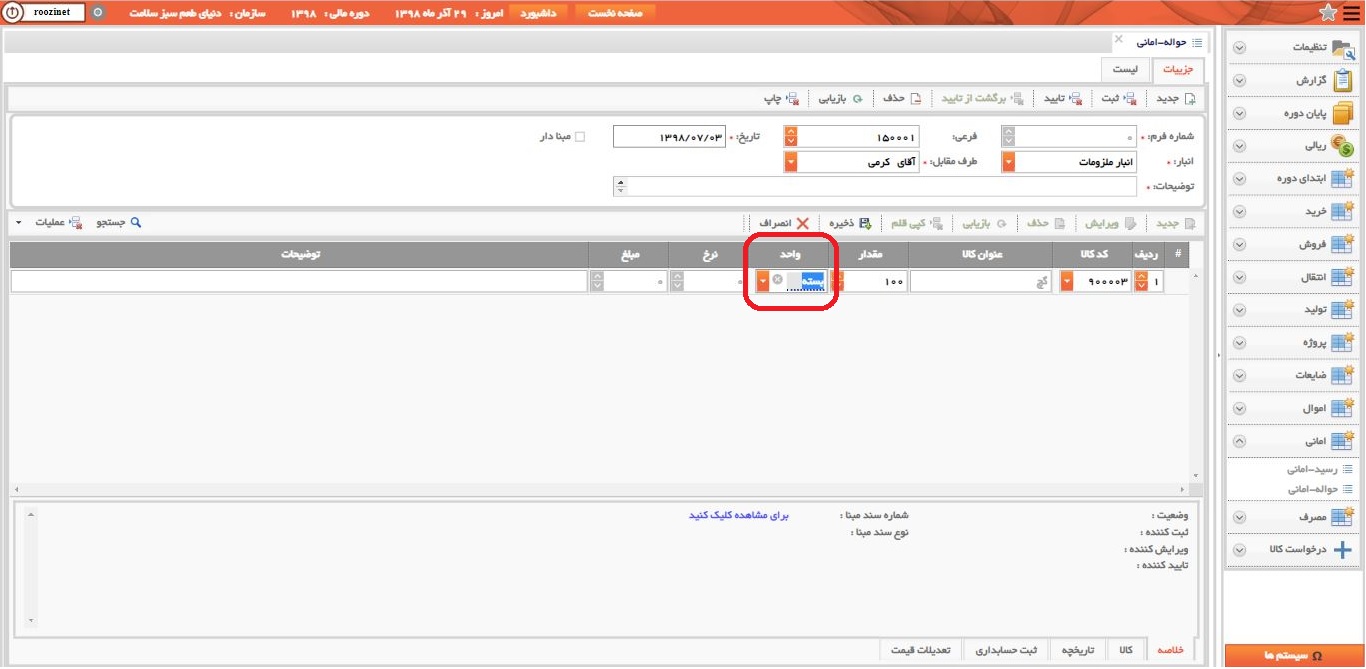
Task: Close the حواله-امانی tab
Action: click(x=1118, y=39)
